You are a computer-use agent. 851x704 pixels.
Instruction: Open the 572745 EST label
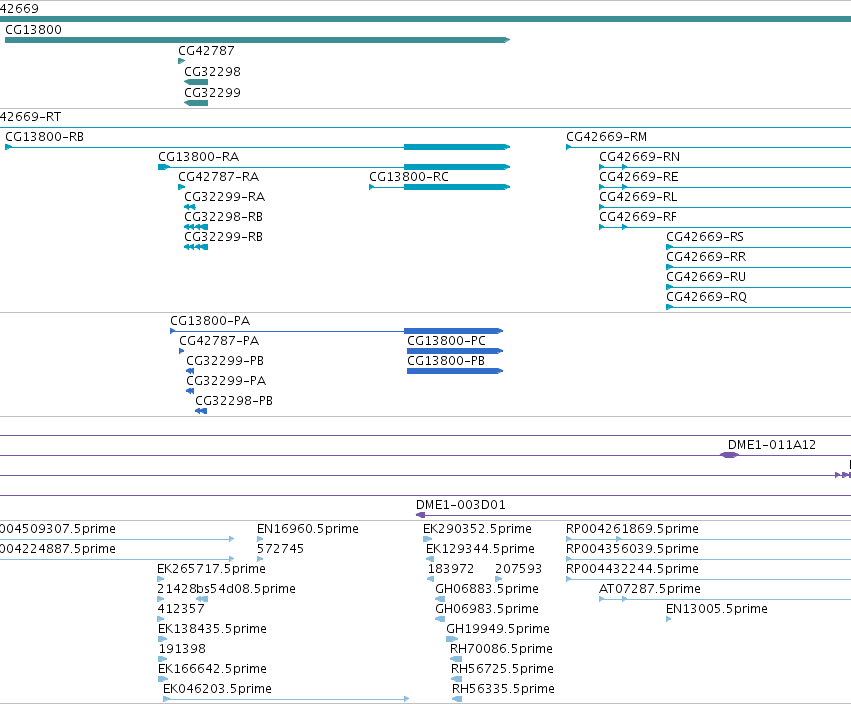tap(280, 549)
